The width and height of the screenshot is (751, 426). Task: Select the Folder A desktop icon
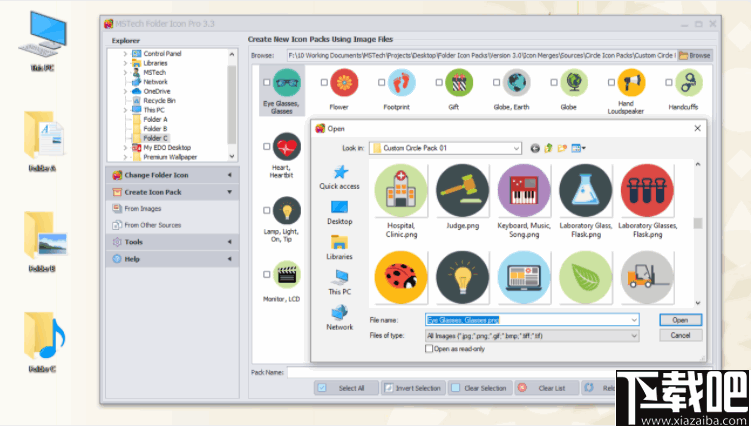click(43, 141)
